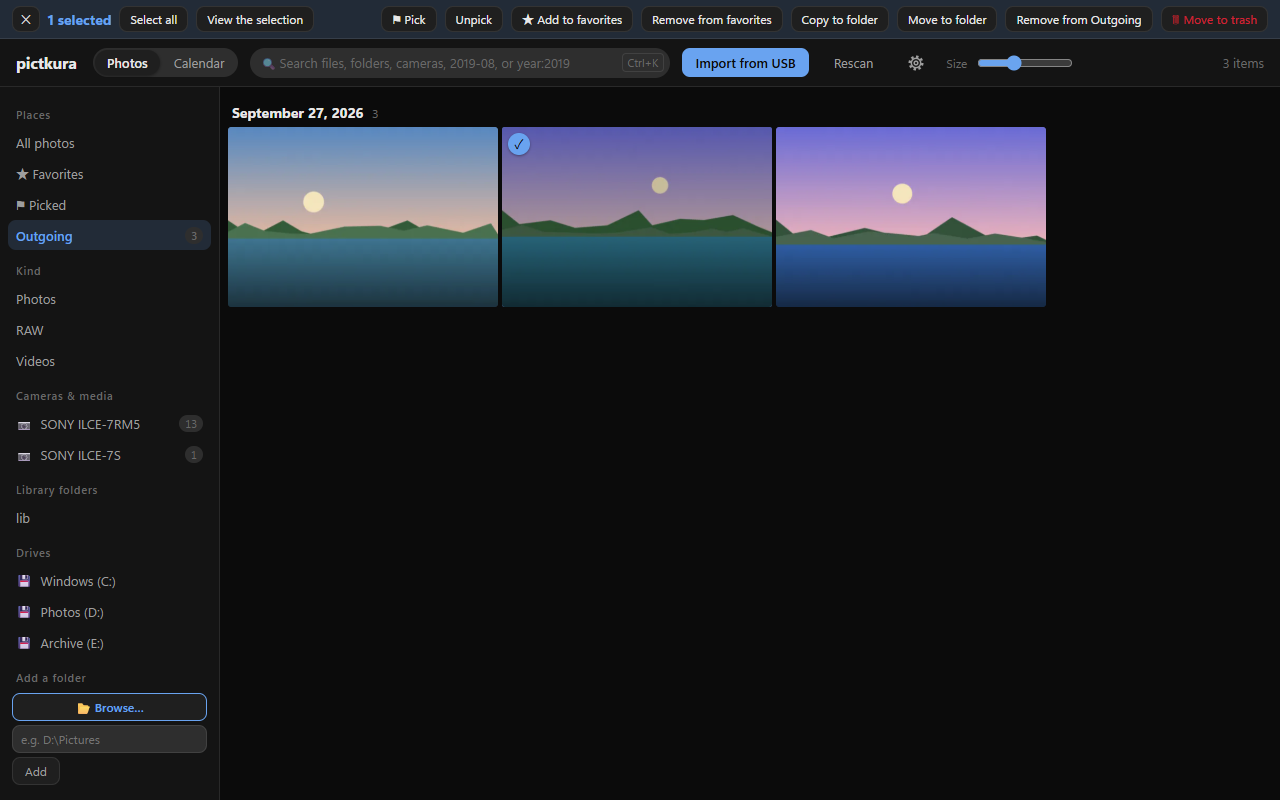Unpick the selected photo
This screenshot has height=800, width=1280.
coord(474,19)
